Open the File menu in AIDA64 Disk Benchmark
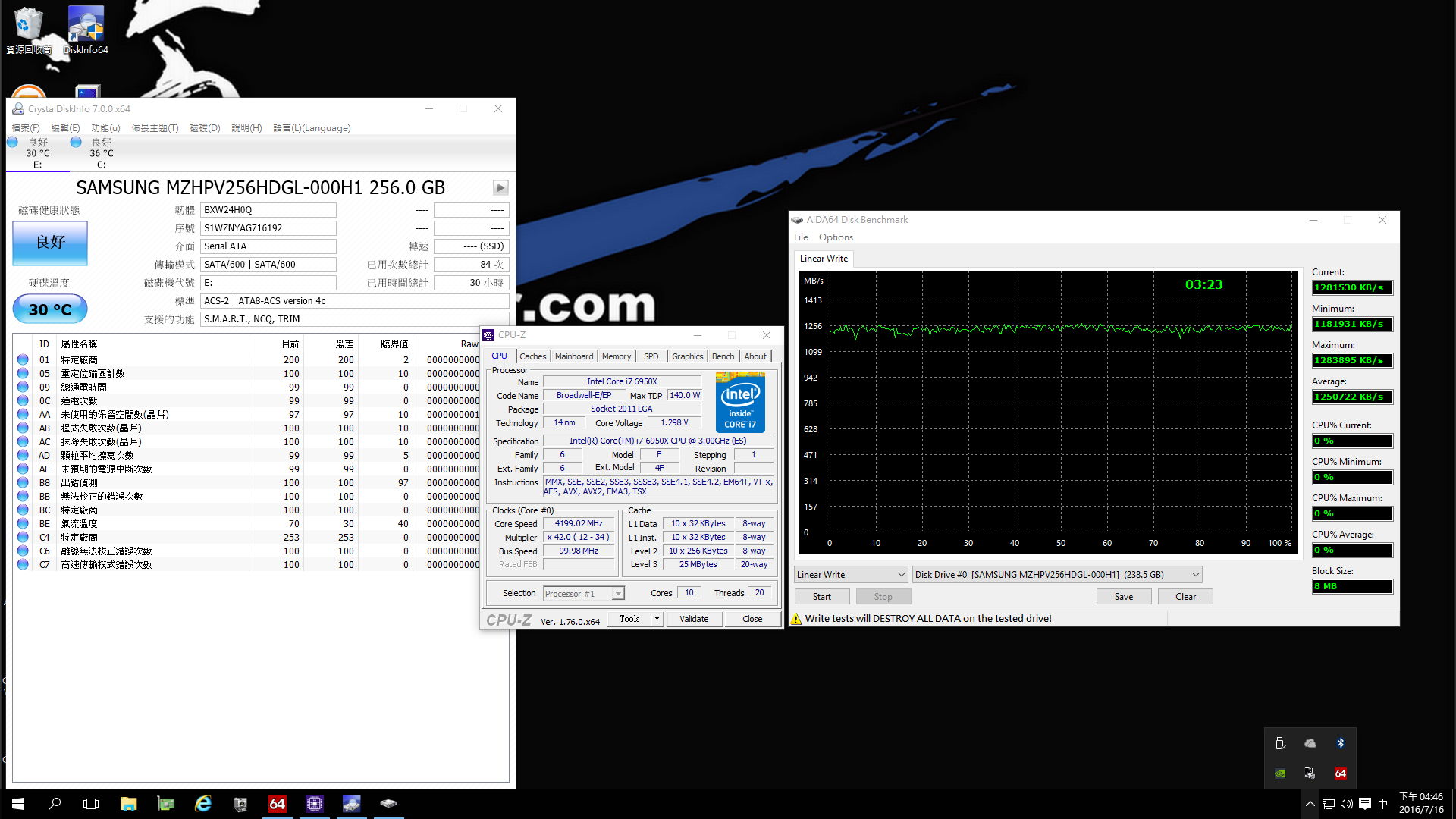This screenshot has width=1456, height=819. pyautogui.click(x=801, y=237)
